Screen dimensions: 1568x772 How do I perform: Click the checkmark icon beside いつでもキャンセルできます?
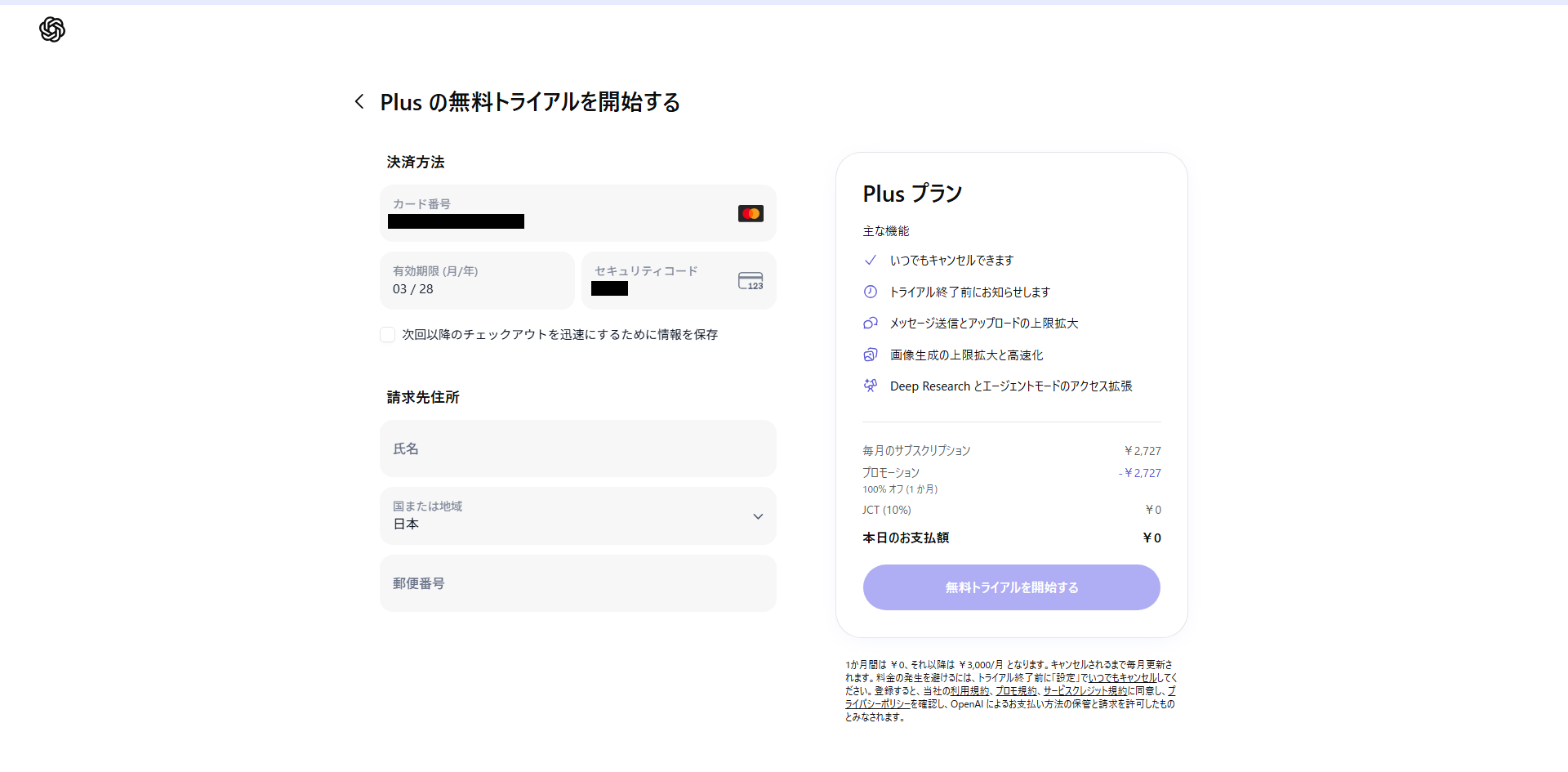(871, 260)
